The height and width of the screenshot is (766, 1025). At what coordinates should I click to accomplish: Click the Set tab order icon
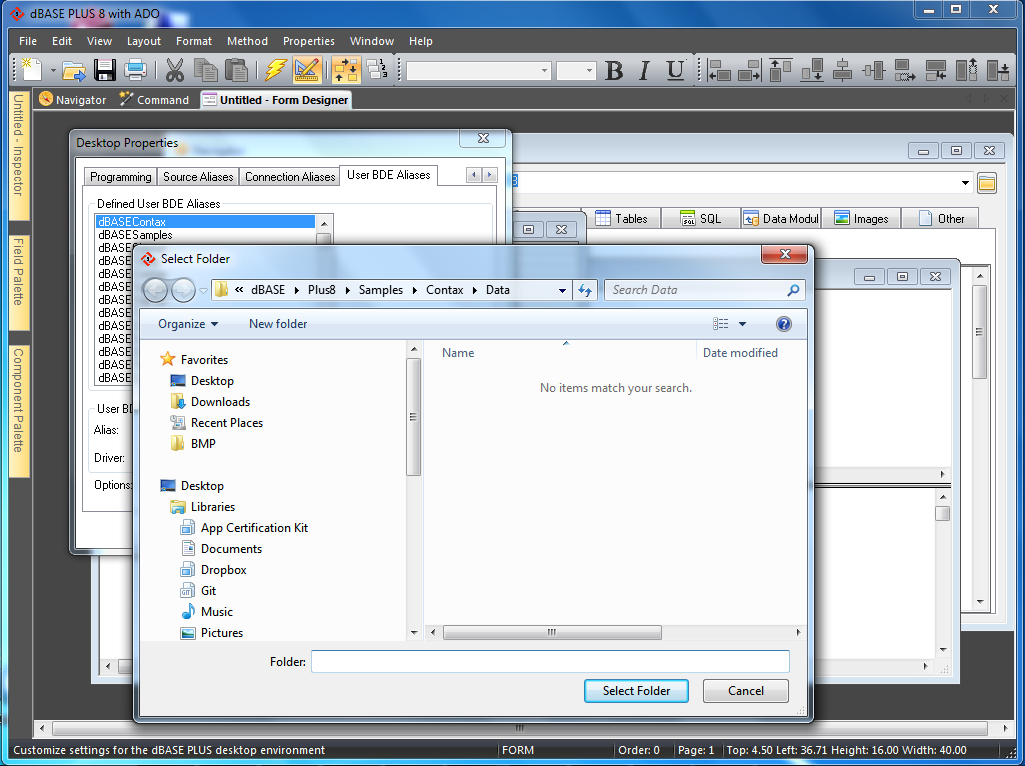pos(377,70)
